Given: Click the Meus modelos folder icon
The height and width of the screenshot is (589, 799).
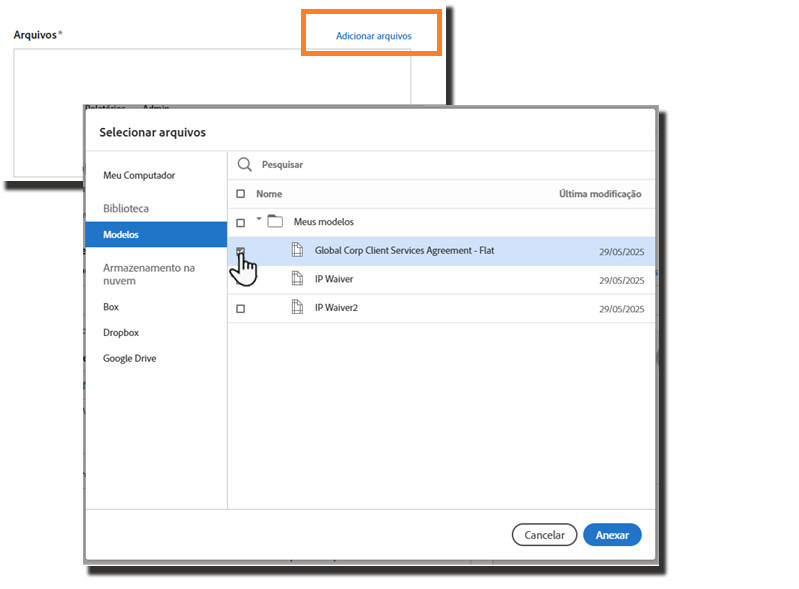Looking at the screenshot, I should (275, 222).
